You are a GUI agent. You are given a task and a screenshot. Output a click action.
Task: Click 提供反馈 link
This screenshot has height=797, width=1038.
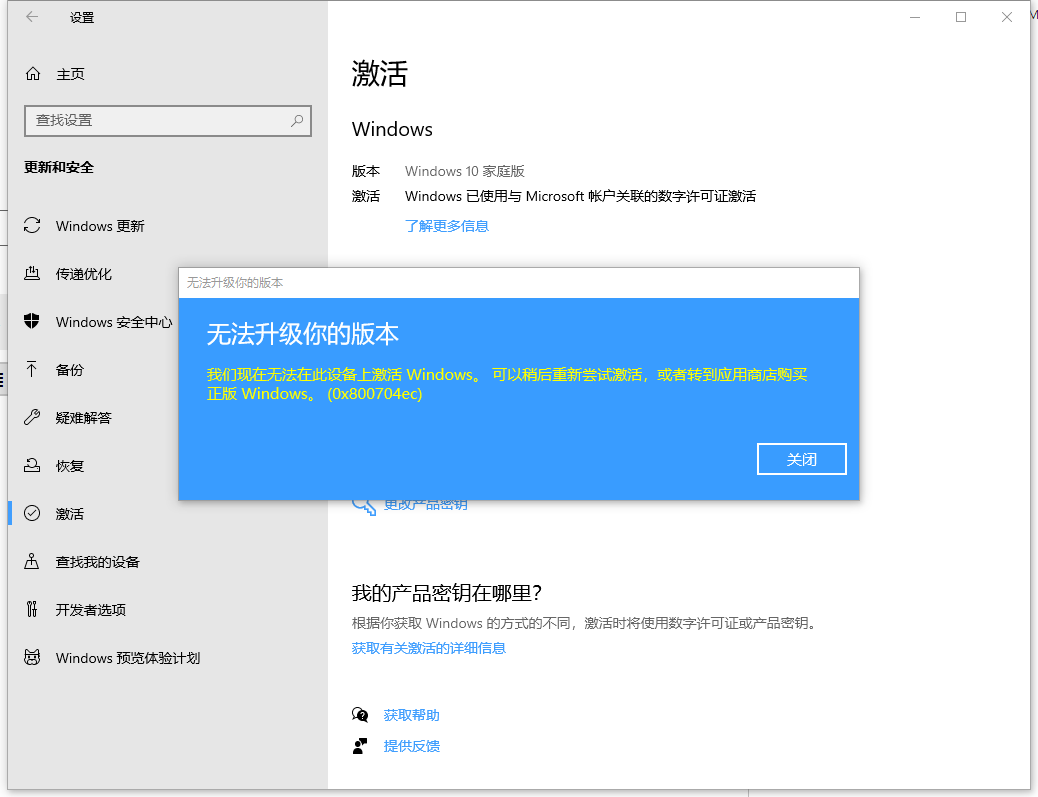[412, 746]
